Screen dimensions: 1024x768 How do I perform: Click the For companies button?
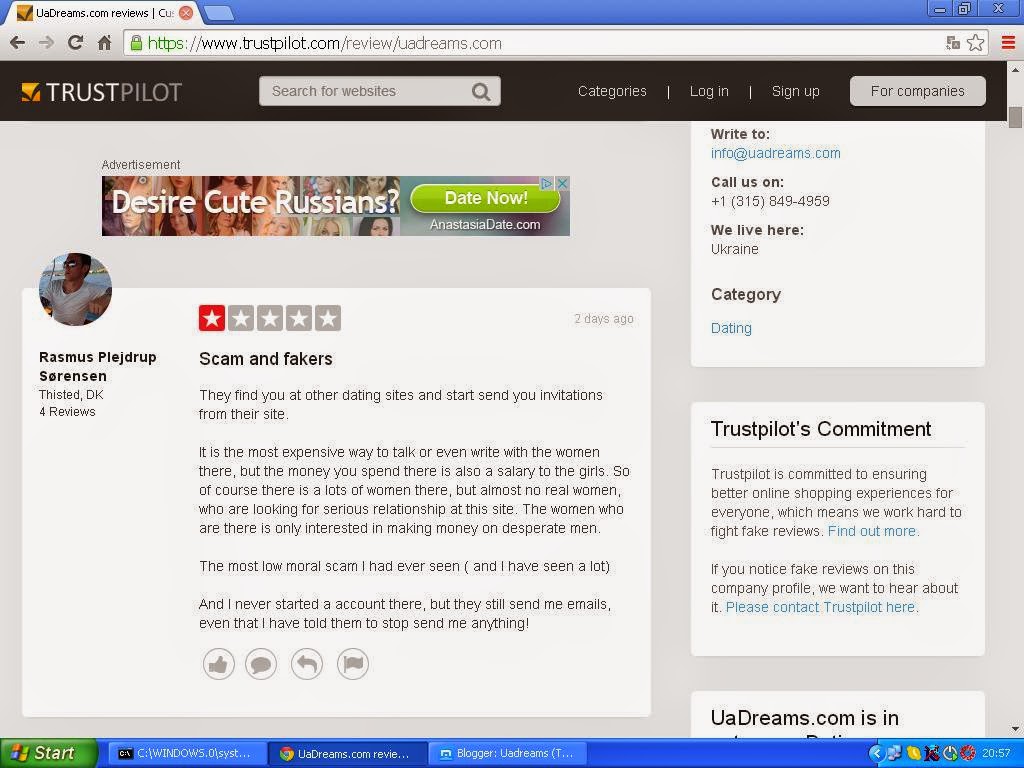point(918,91)
